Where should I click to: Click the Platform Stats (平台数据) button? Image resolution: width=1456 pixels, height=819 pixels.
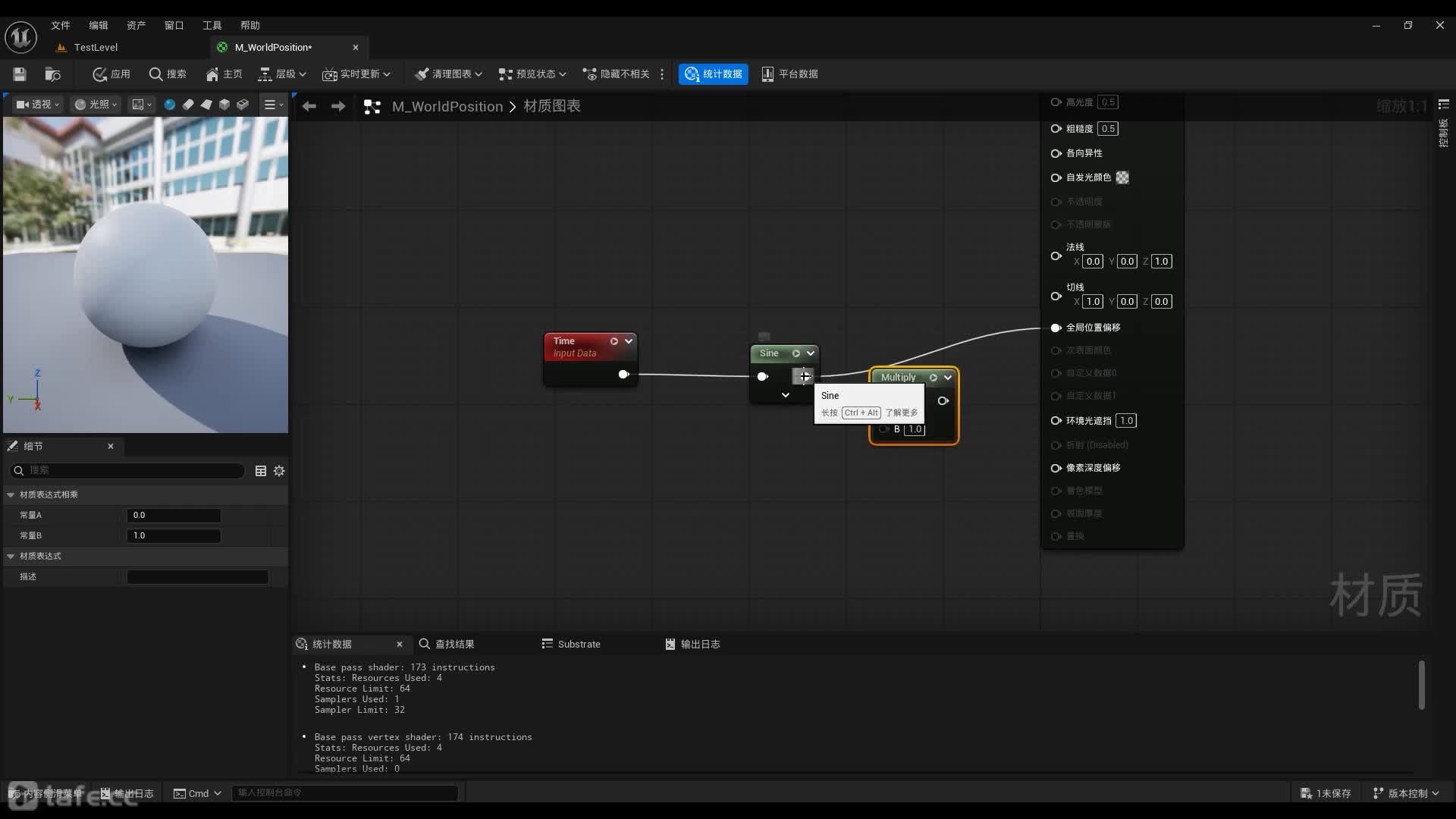click(x=789, y=74)
